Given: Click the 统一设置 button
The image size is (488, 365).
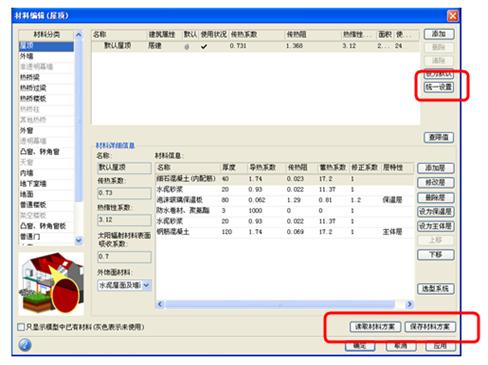Looking at the screenshot, I should [x=439, y=87].
